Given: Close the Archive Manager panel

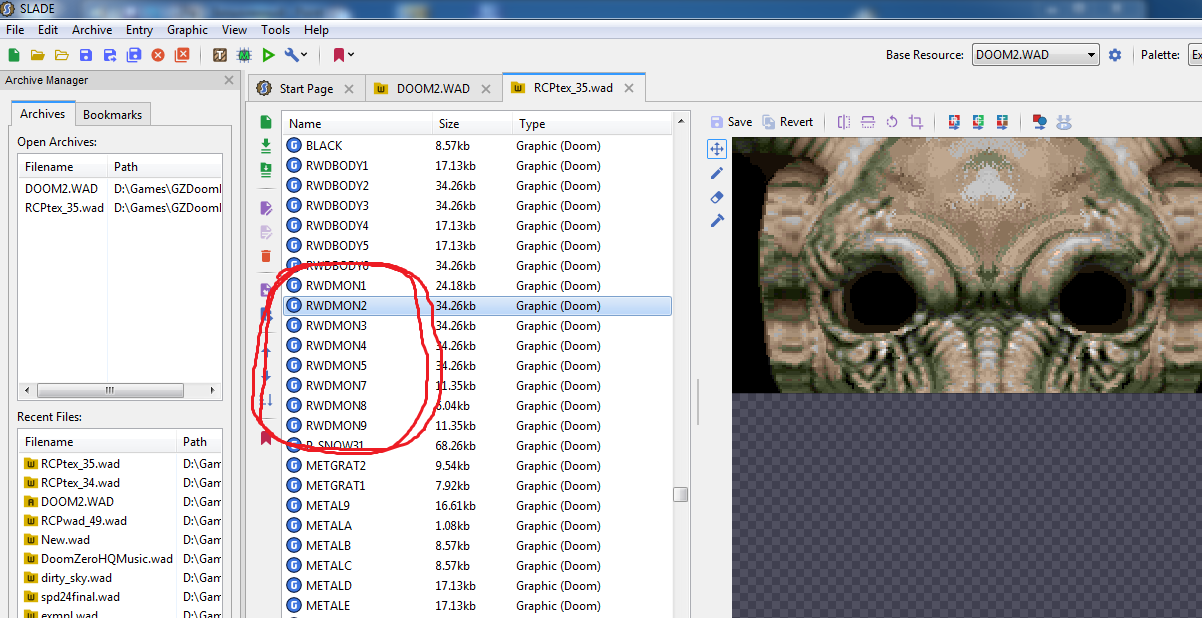Looking at the screenshot, I should (228, 80).
